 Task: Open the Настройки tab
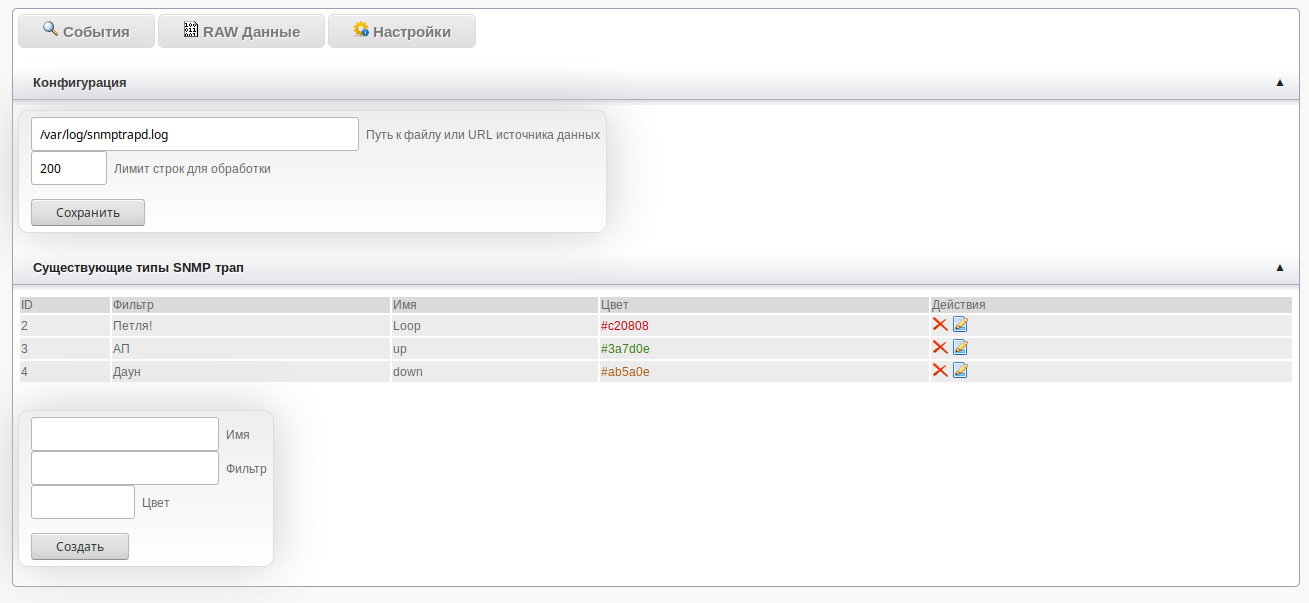coord(401,31)
